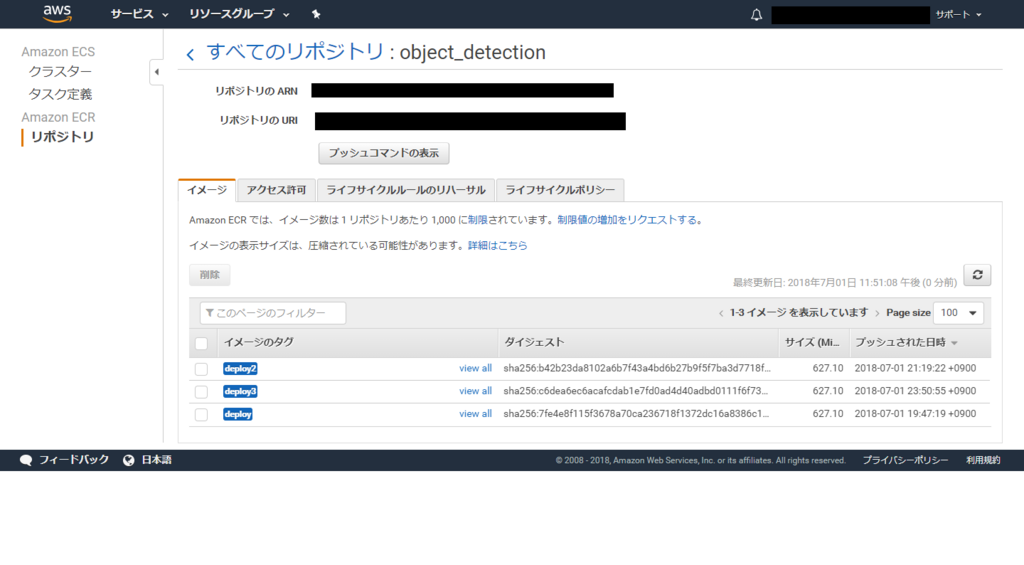Select リポジトリ in the sidebar

(62, 137)
